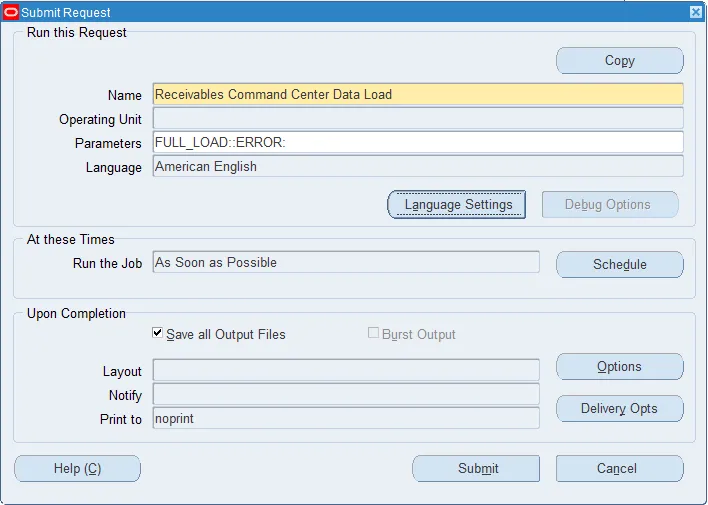Open Delivery Opts
The height and width of the screenshot is (505, 708).
(620, 408)
